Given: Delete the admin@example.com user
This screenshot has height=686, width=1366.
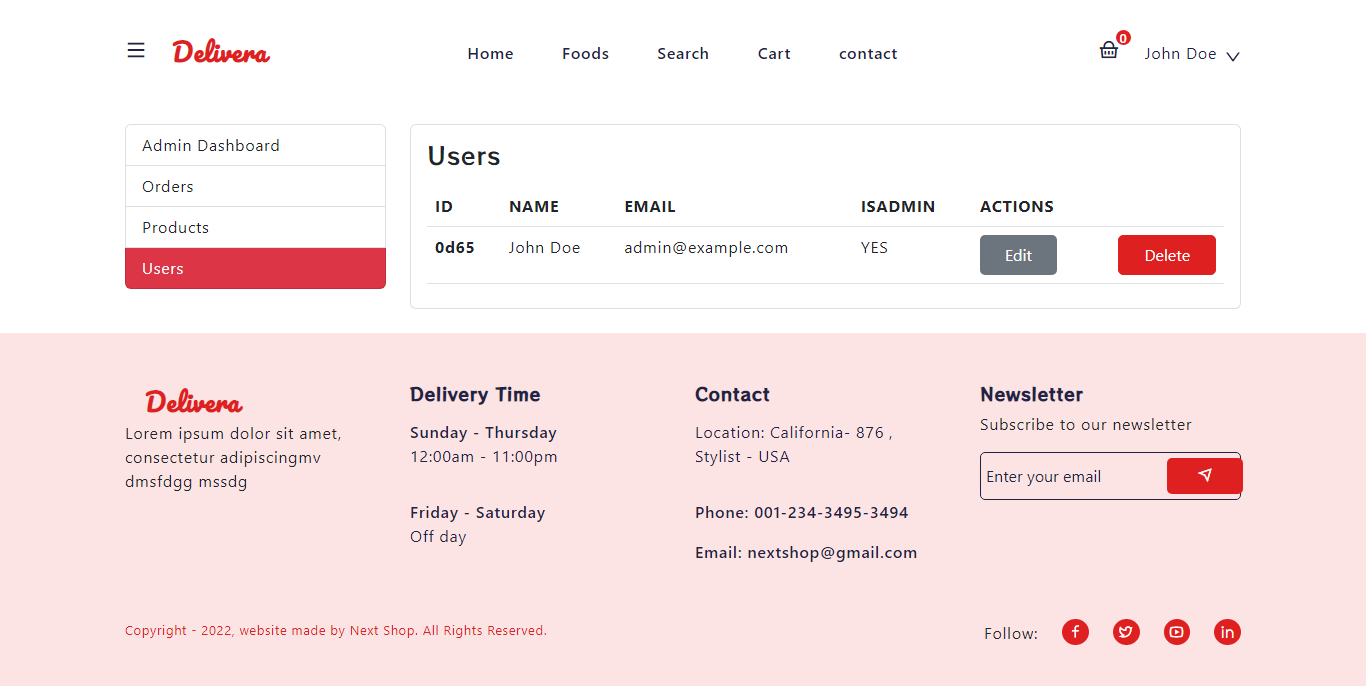Looking at the screenshot, I should [1166, 255].
